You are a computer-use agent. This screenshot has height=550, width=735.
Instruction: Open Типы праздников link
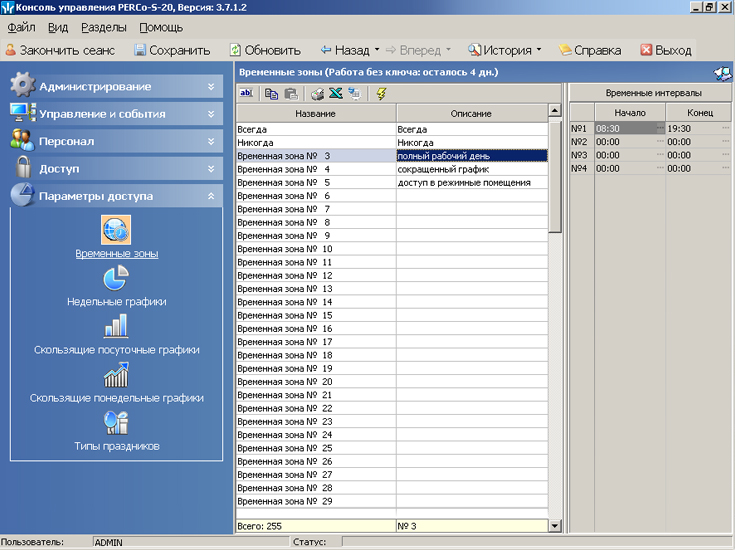click(117, 446)
